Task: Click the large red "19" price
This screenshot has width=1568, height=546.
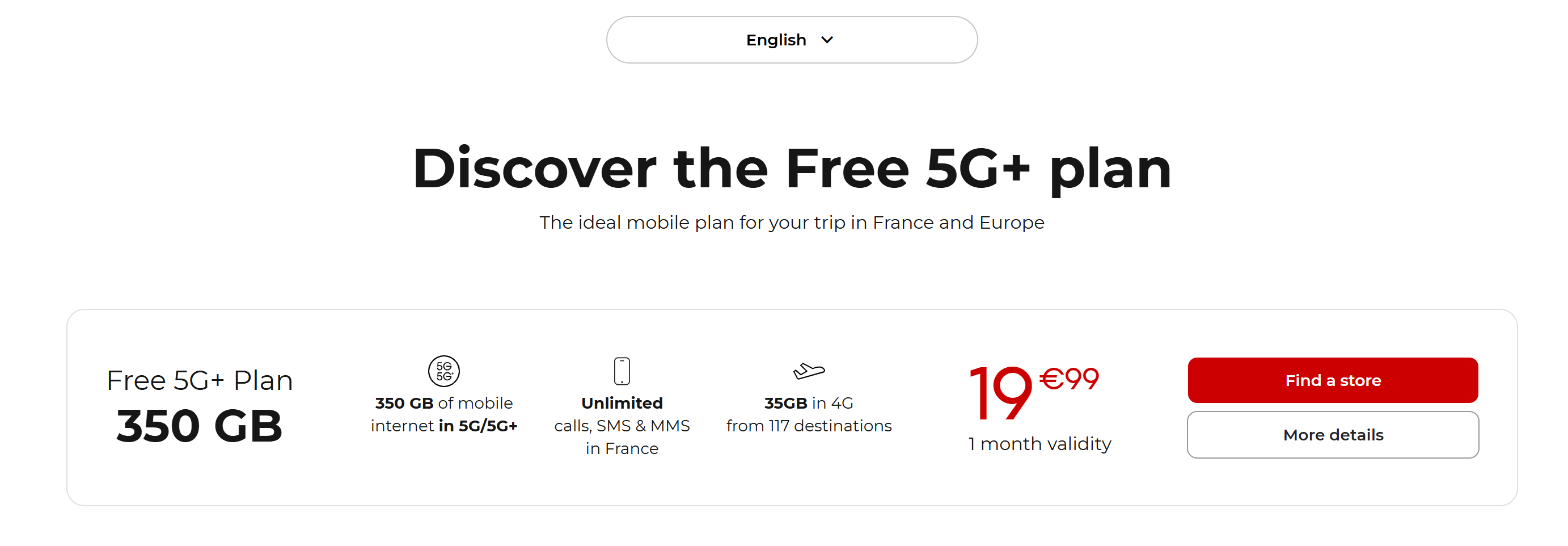Action: [x=1000, y=394]
